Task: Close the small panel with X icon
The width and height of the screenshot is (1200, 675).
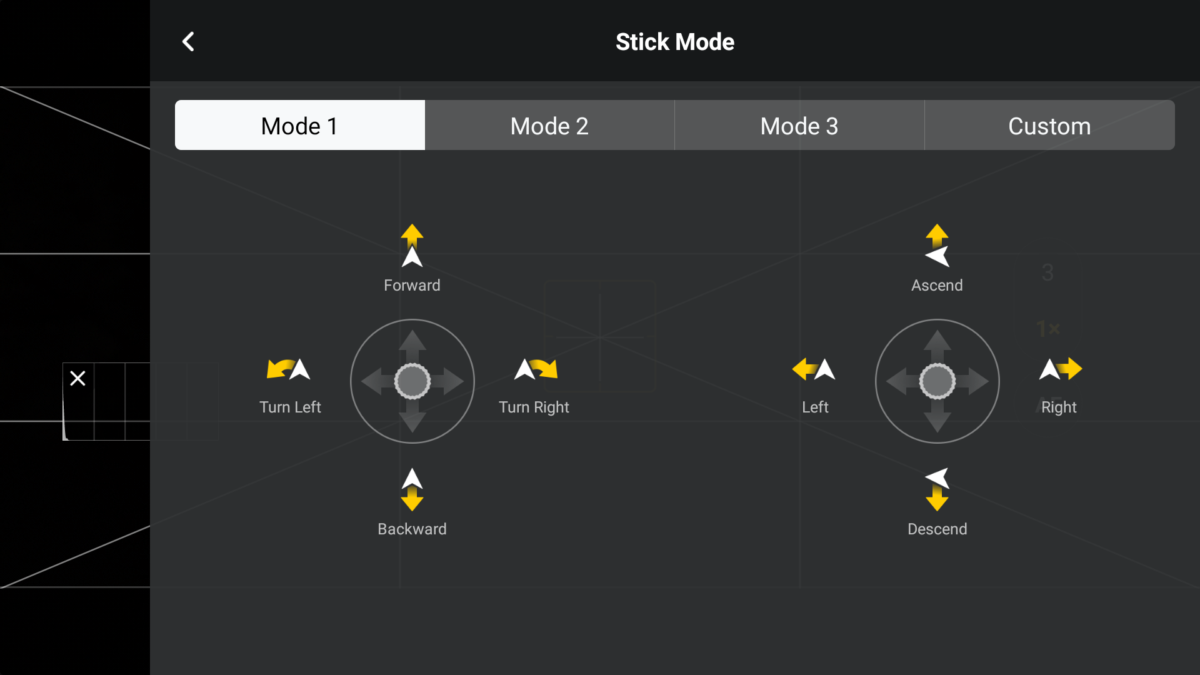Action: pyautogui.click(x=78, y=379)
